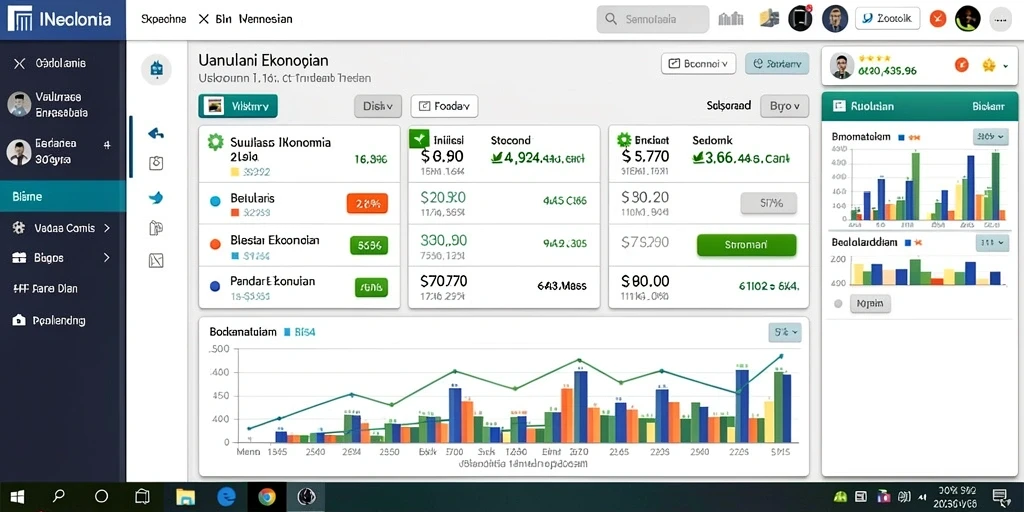The image size is (1024, 512).
Task: Click the blue bird sidebar icon
Action: tap(156, 198)
